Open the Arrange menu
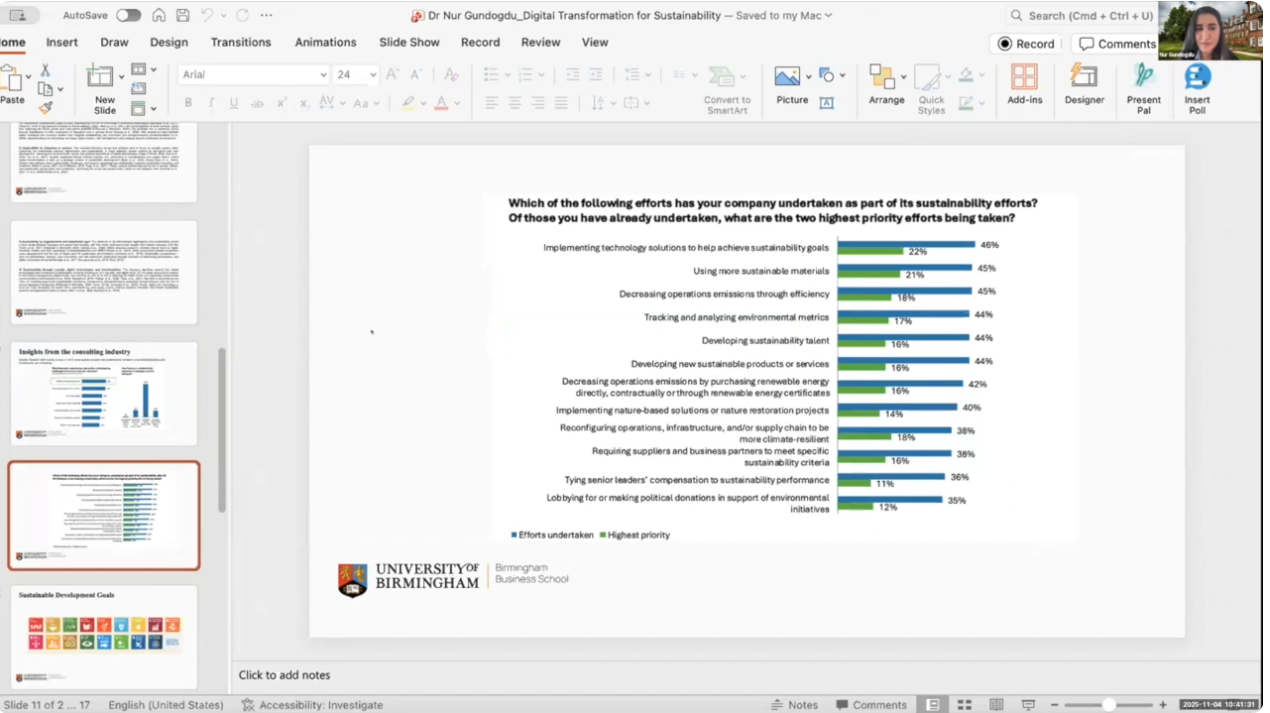This screenshot has height=713, width=1270. (x=886, y=84)
